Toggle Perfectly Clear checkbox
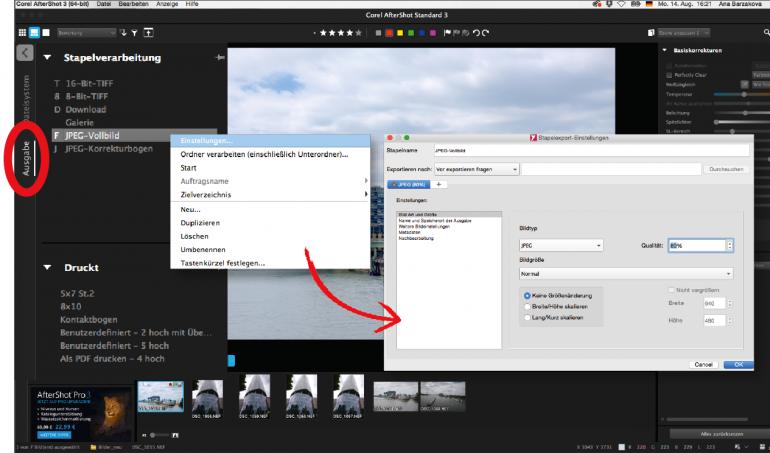The height and width of the screenshot is (453, 770). coord(669,75)
